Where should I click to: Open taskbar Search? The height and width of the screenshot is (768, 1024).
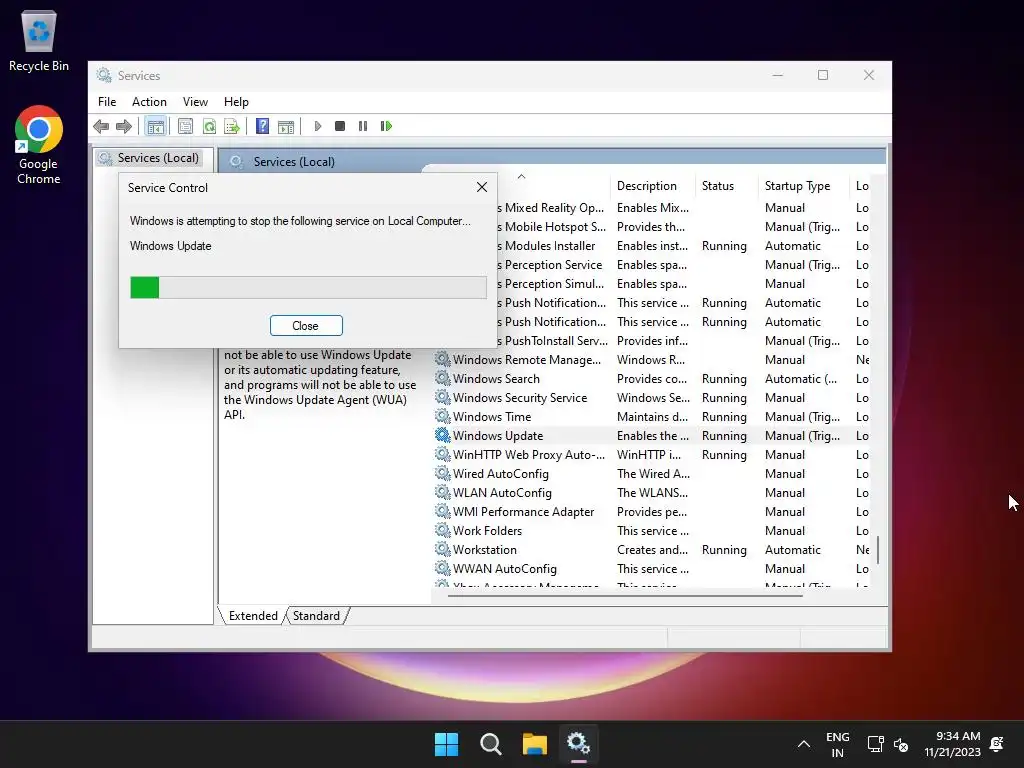click(490, 744)
